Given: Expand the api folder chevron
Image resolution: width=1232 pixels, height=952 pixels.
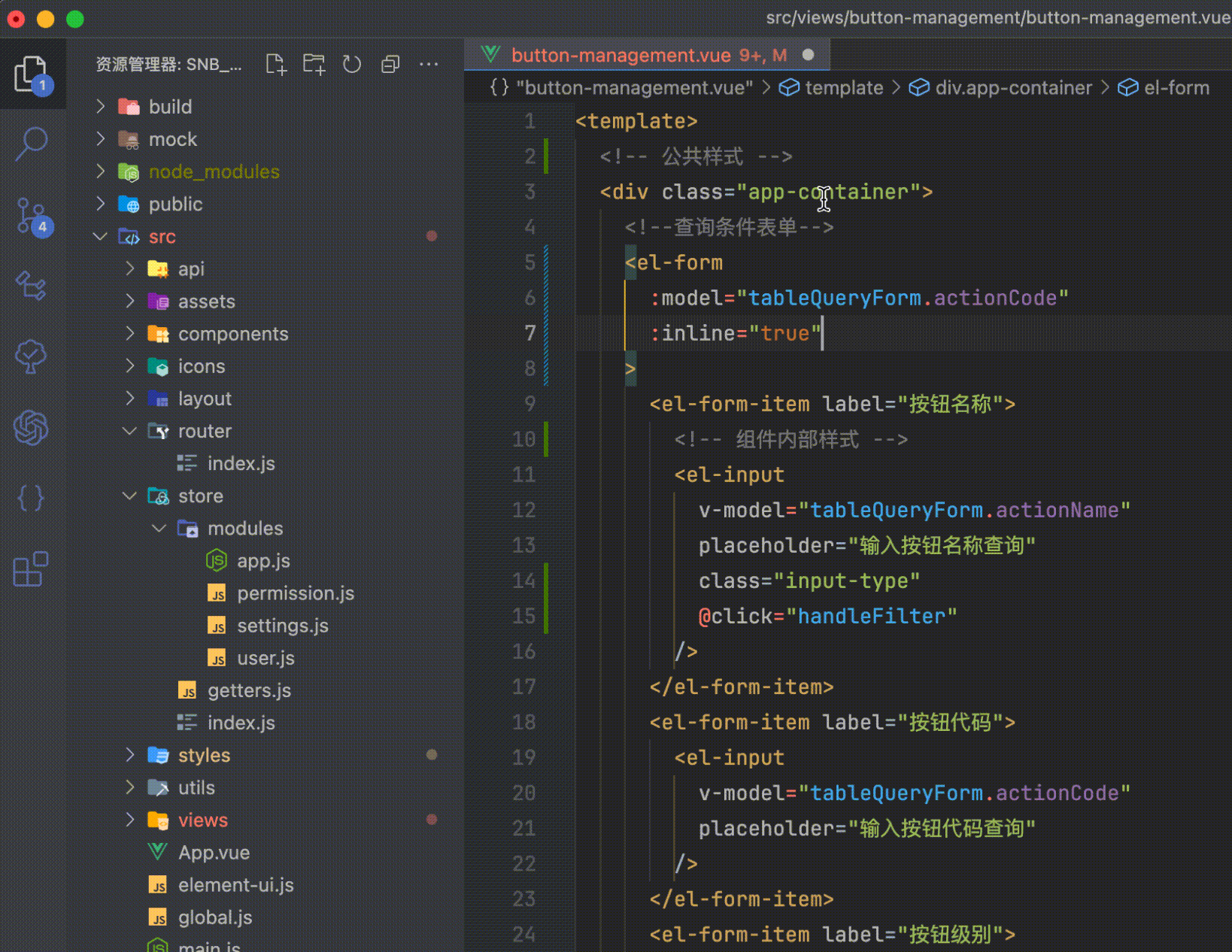Looking at the screenshot, I should [x=130, y=268].
